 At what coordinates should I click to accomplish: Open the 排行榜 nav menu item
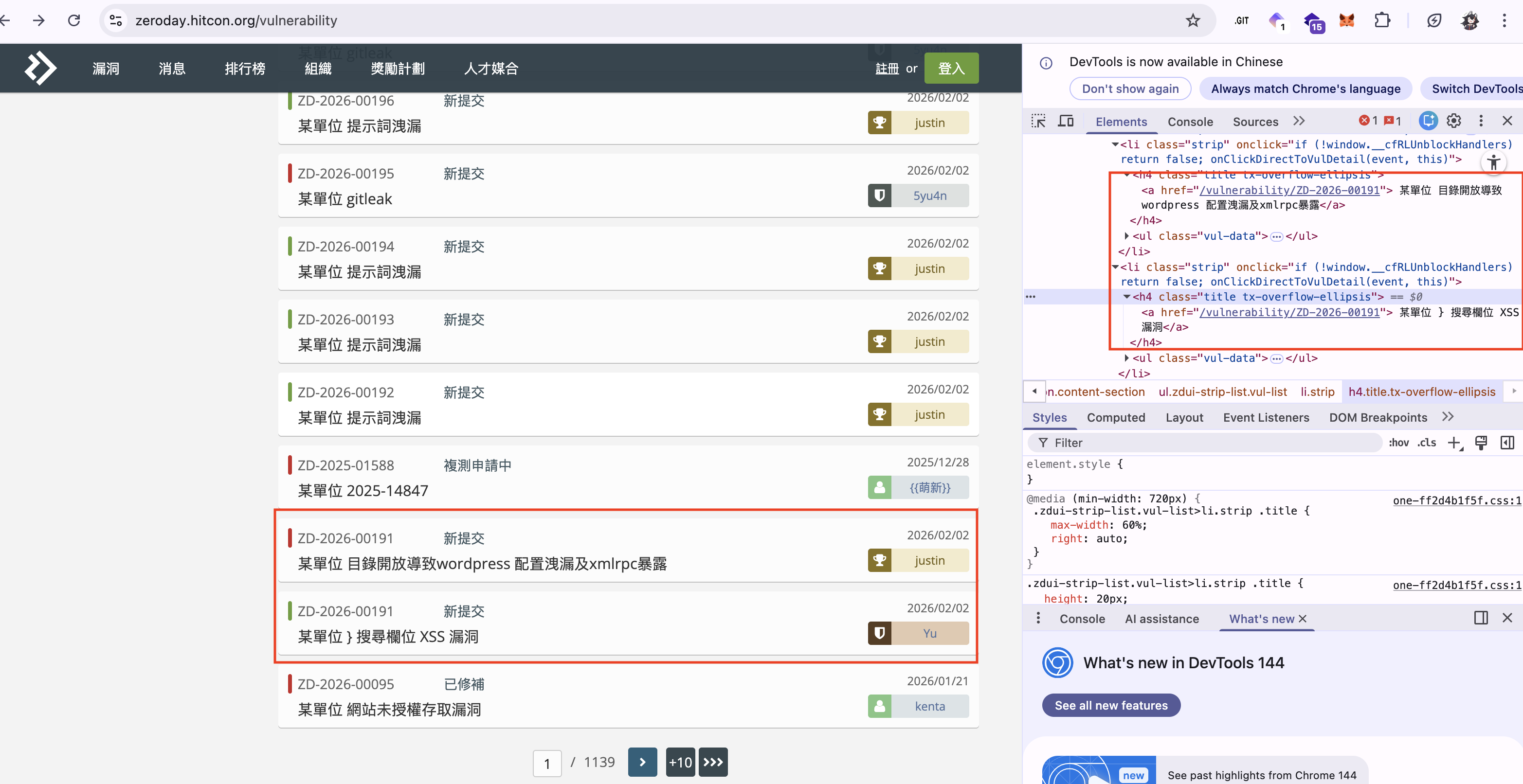245,69
